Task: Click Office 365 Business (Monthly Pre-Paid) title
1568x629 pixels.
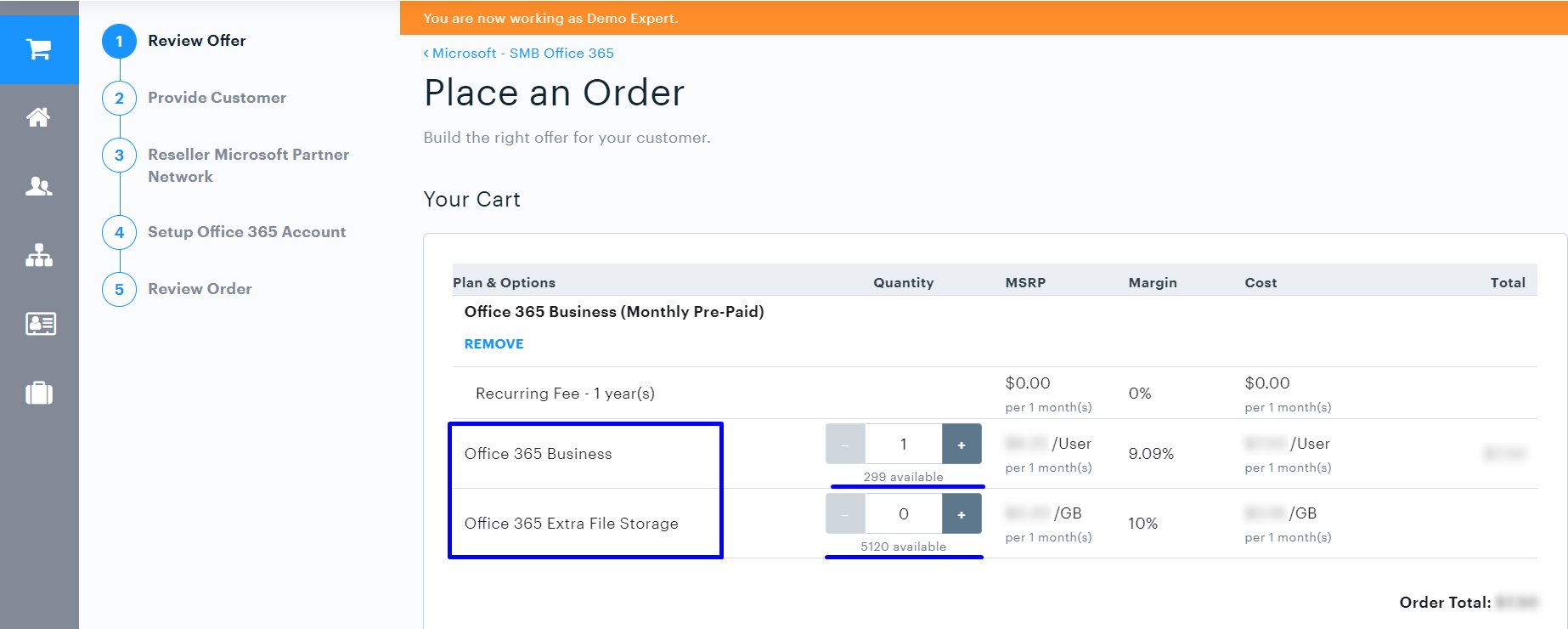Action: (x=614, y=312)
